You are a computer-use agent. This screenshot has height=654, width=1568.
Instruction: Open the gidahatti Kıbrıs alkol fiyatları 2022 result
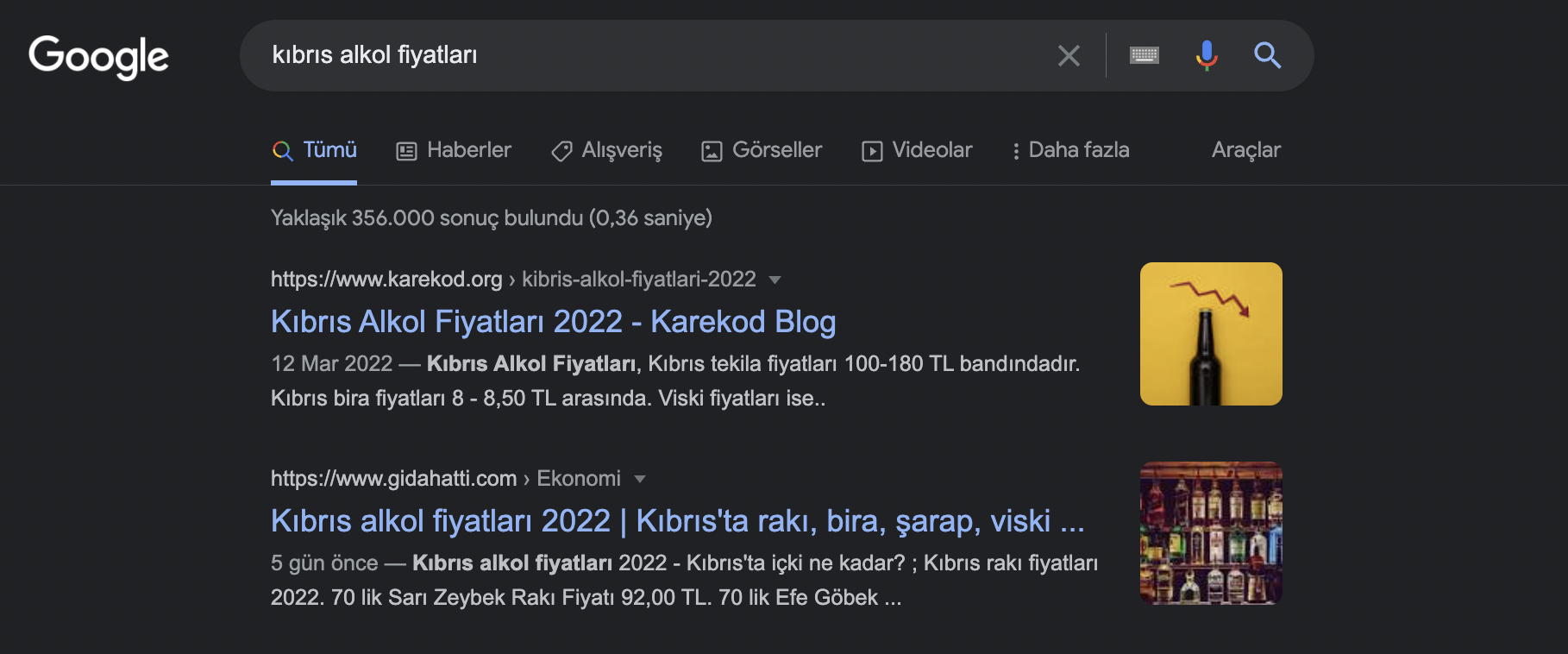tap(678, 521)
